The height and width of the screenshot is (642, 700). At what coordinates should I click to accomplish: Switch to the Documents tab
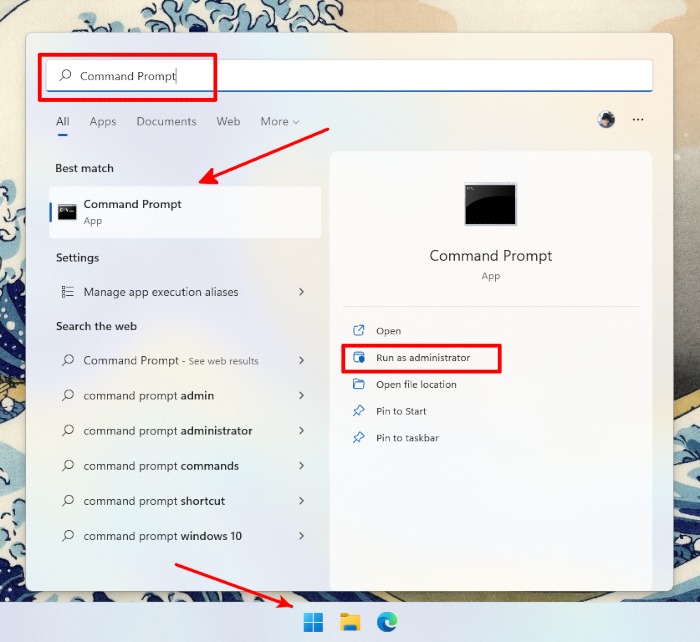pos(166,121)
